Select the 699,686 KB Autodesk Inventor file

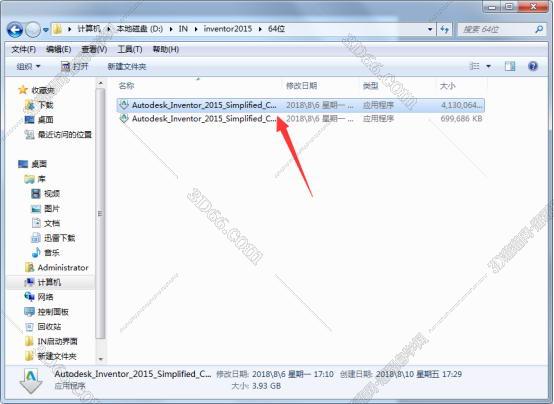(x=301, y=119)
